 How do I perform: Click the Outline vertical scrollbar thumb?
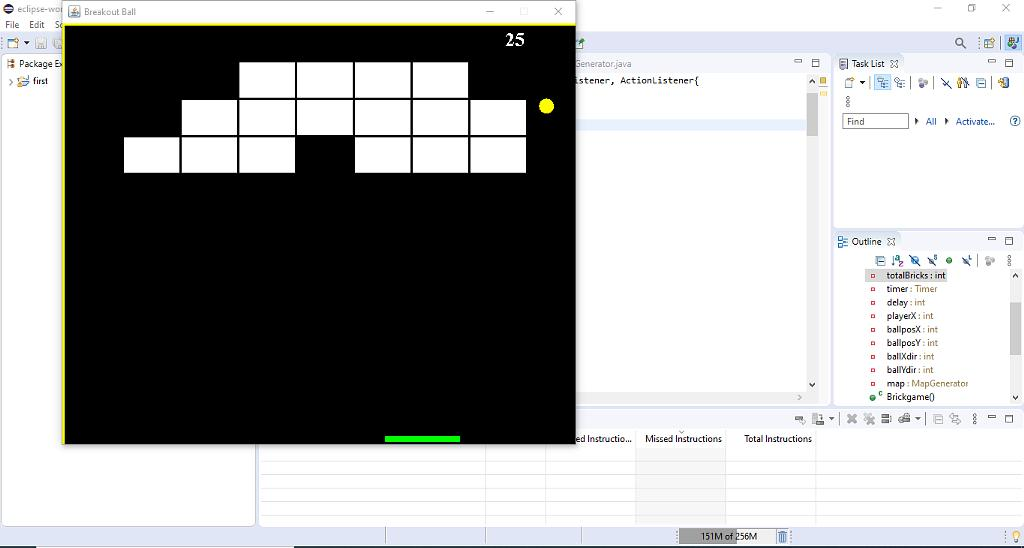coord(1016,329)
